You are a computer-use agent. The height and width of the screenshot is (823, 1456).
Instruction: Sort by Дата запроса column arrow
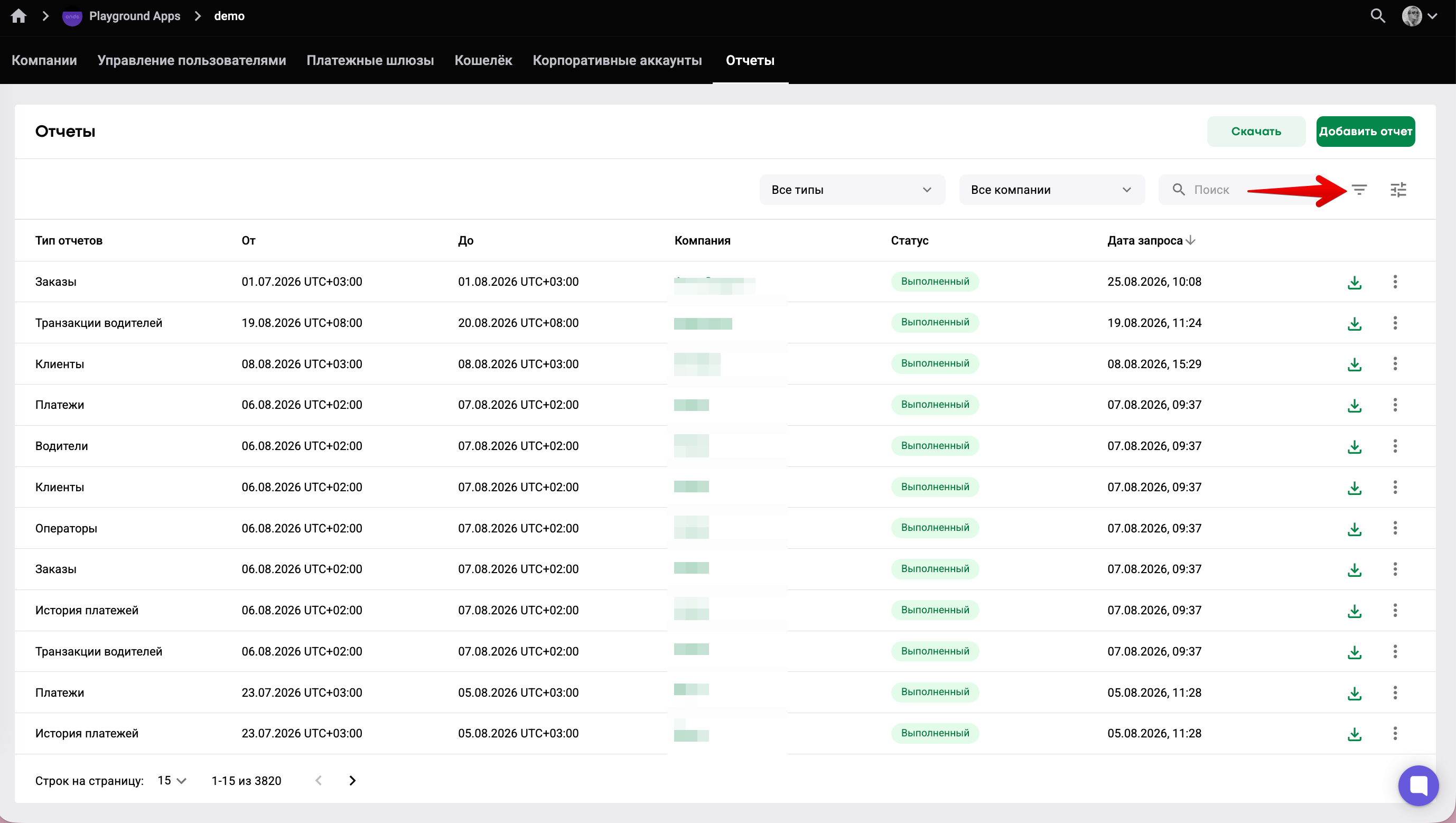(x=1190, y=240)
